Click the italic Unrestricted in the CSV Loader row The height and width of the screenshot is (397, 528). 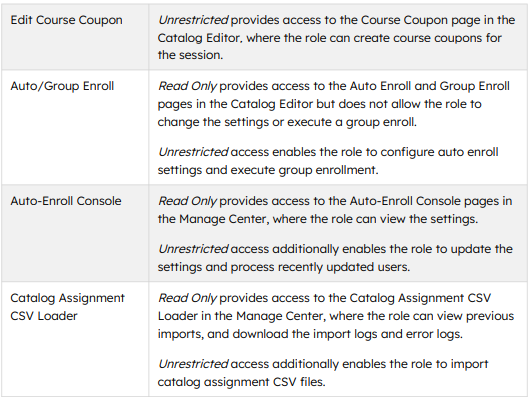[193, 364]
